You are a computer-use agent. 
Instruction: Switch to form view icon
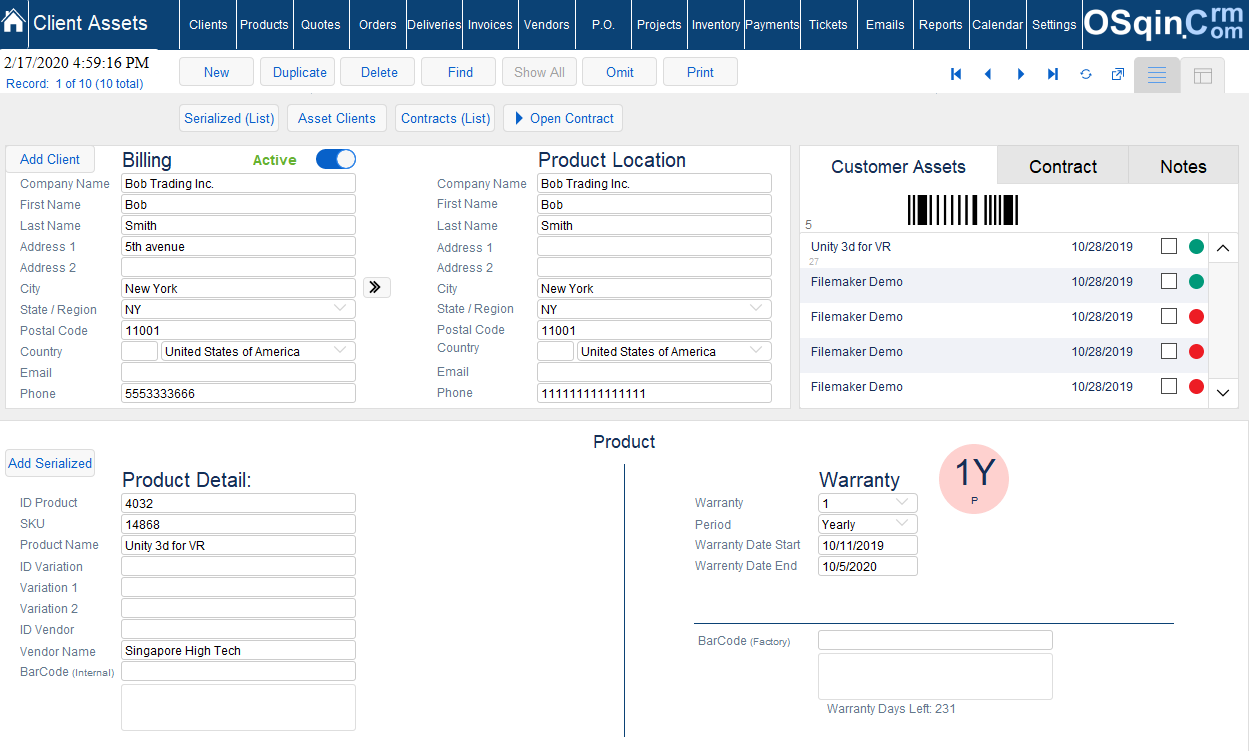[1157, 76]
